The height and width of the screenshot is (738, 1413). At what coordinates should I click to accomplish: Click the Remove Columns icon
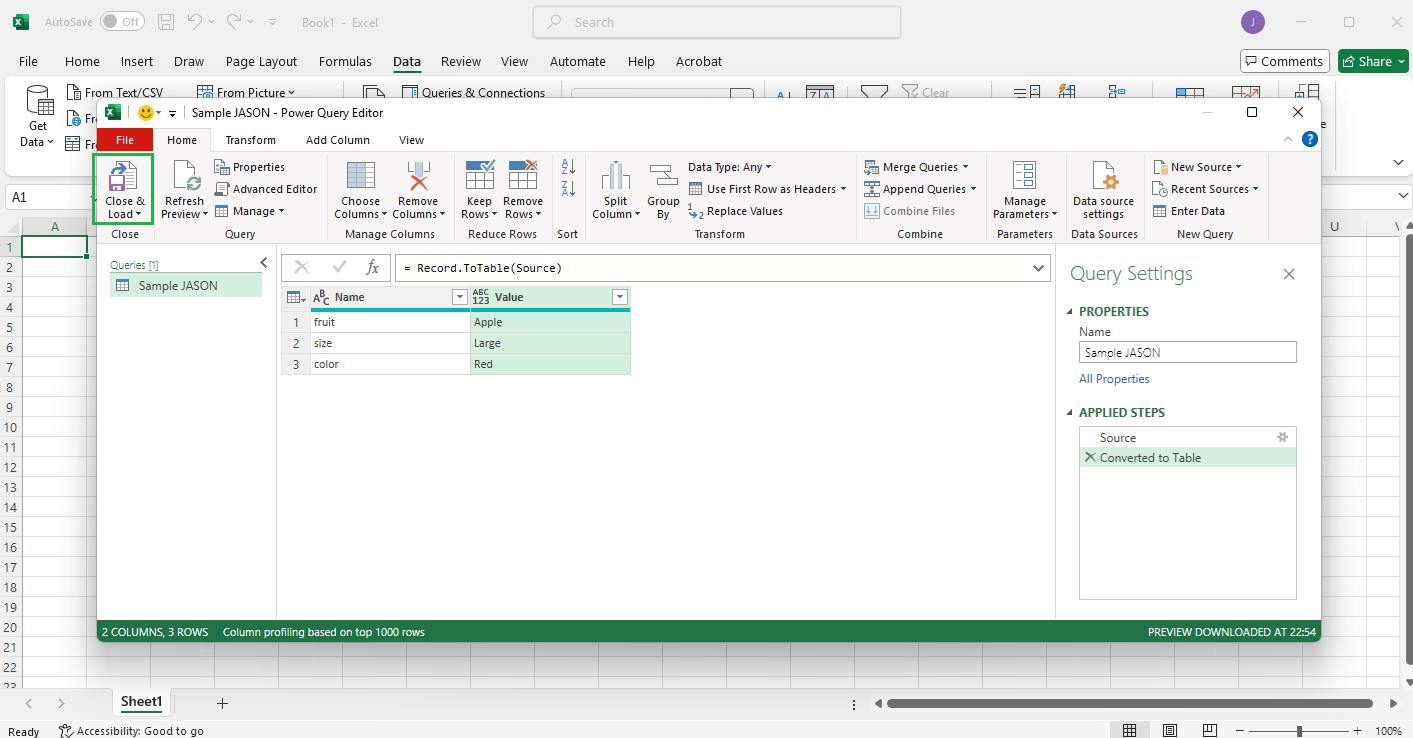pos(418,176)
